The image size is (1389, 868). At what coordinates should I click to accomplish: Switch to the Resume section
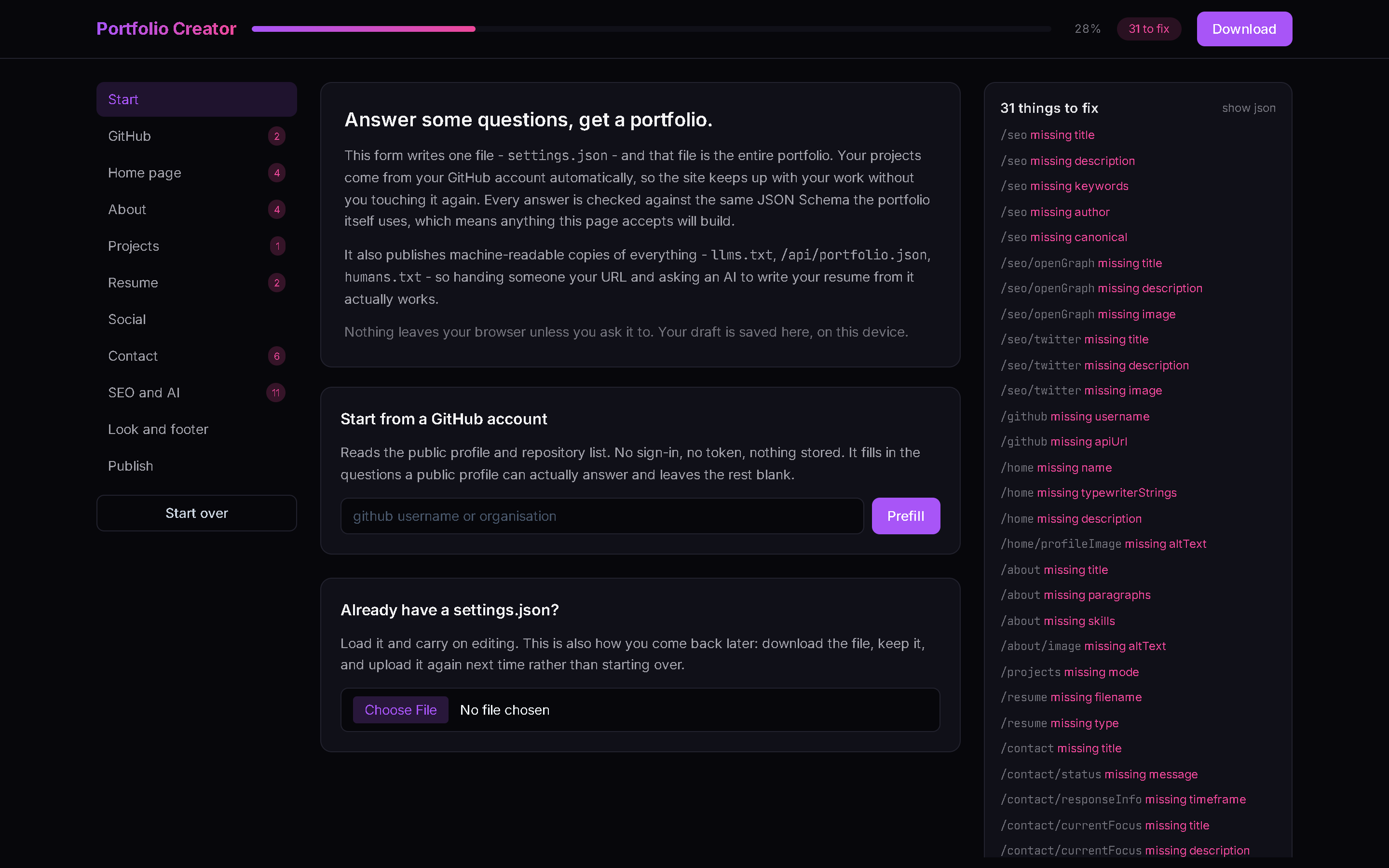pyautogui.click(x=196, y=283)
